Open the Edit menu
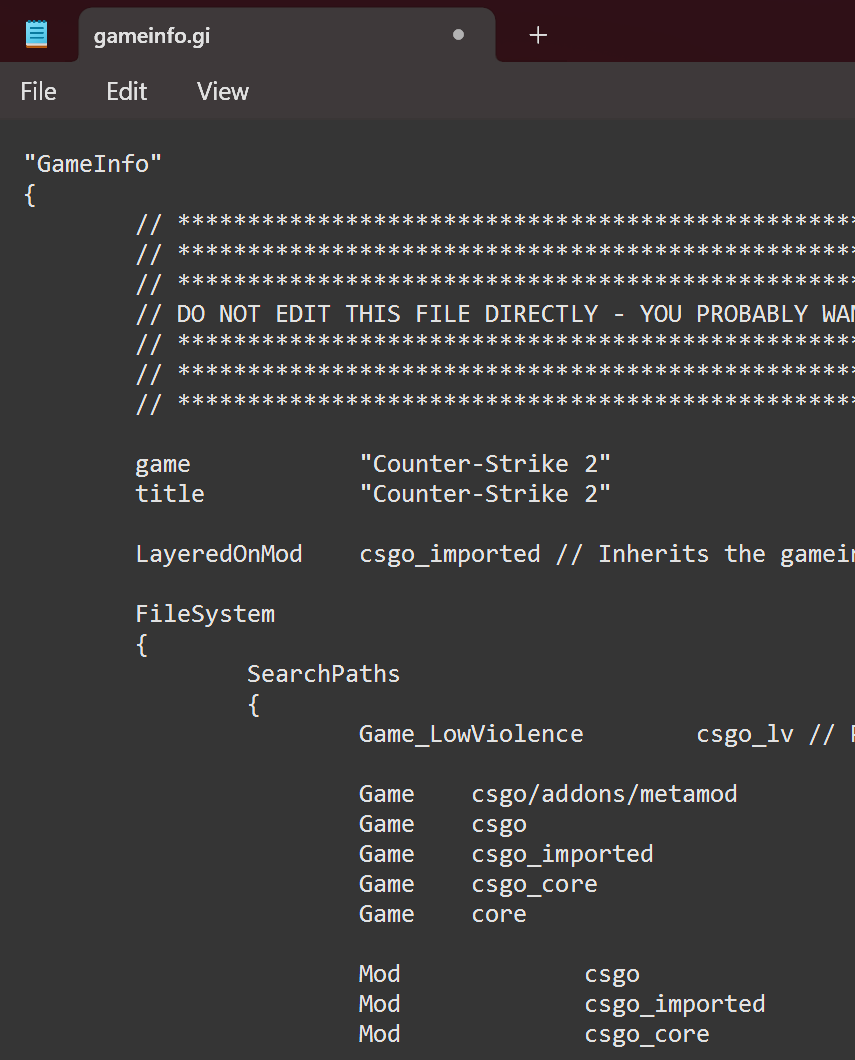The image size is (855, 1060). pos(125,91)
